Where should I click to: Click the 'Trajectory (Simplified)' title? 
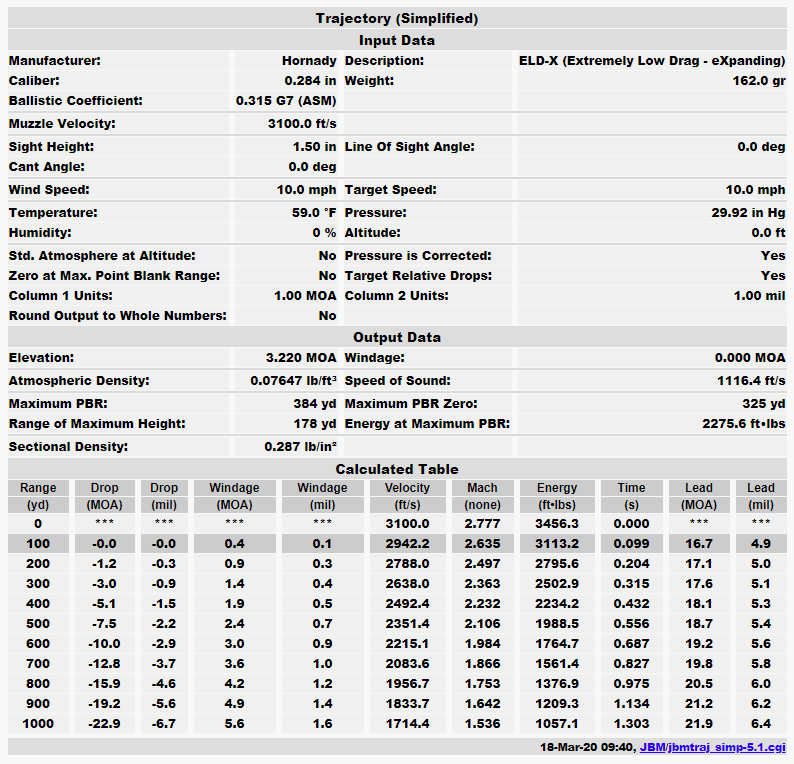pos(397,19)
